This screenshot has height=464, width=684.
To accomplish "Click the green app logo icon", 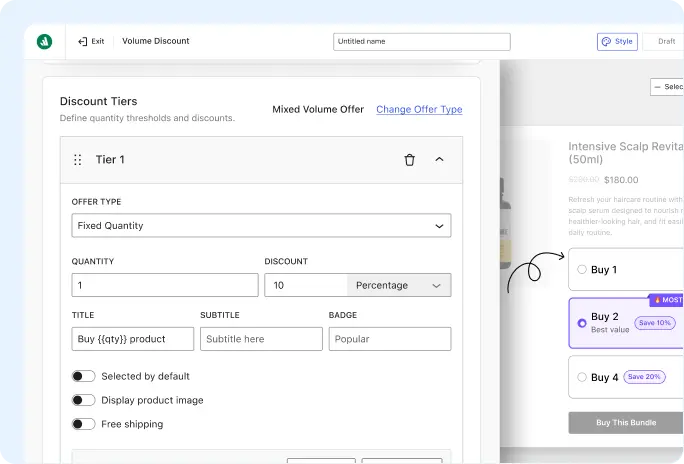I will coord(44,41).
